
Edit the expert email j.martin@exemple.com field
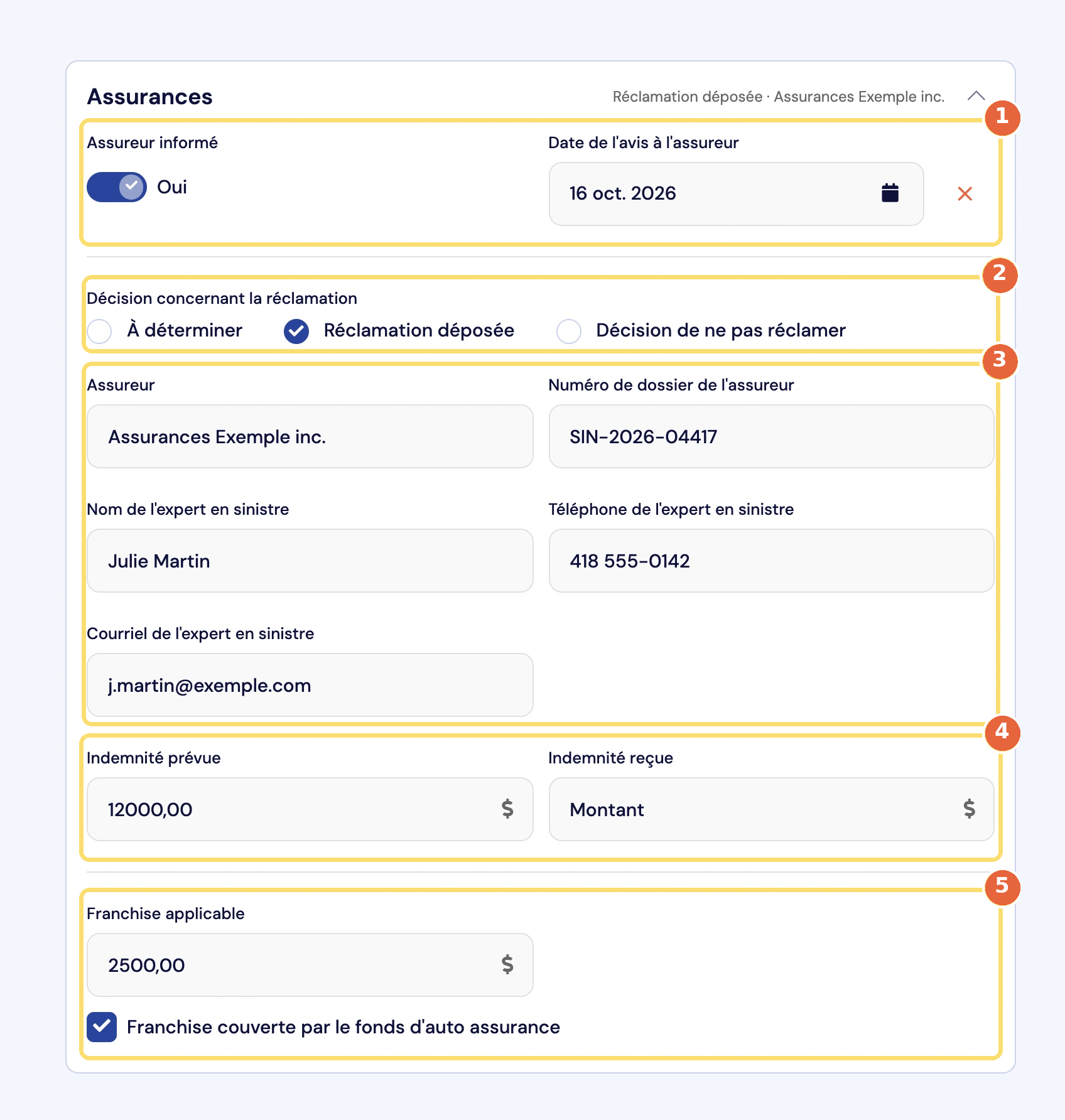pyautogui.click(x=310, y=685)
